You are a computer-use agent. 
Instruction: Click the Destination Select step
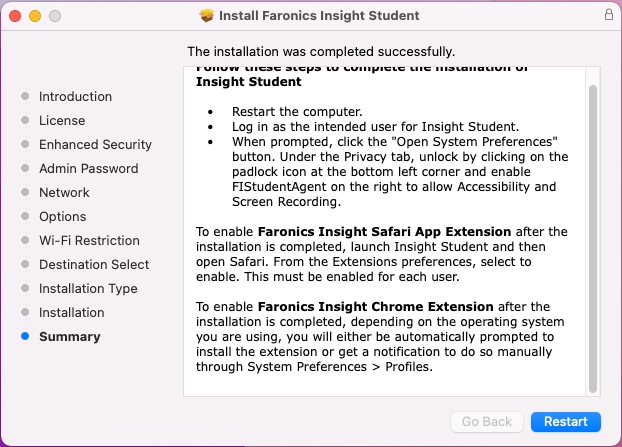(x=94, y=265)
